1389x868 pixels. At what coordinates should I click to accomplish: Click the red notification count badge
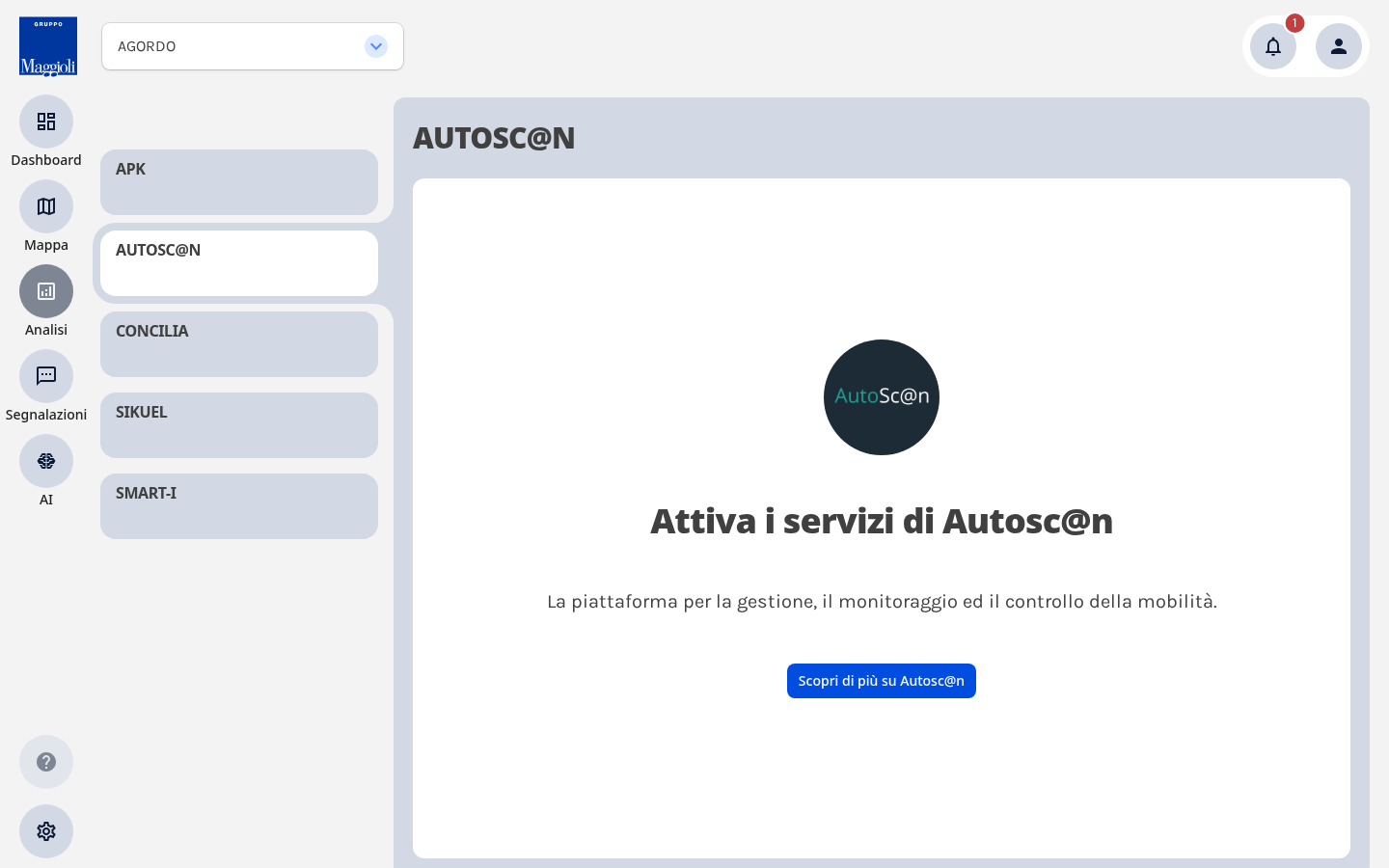[x=1294, y=23]
